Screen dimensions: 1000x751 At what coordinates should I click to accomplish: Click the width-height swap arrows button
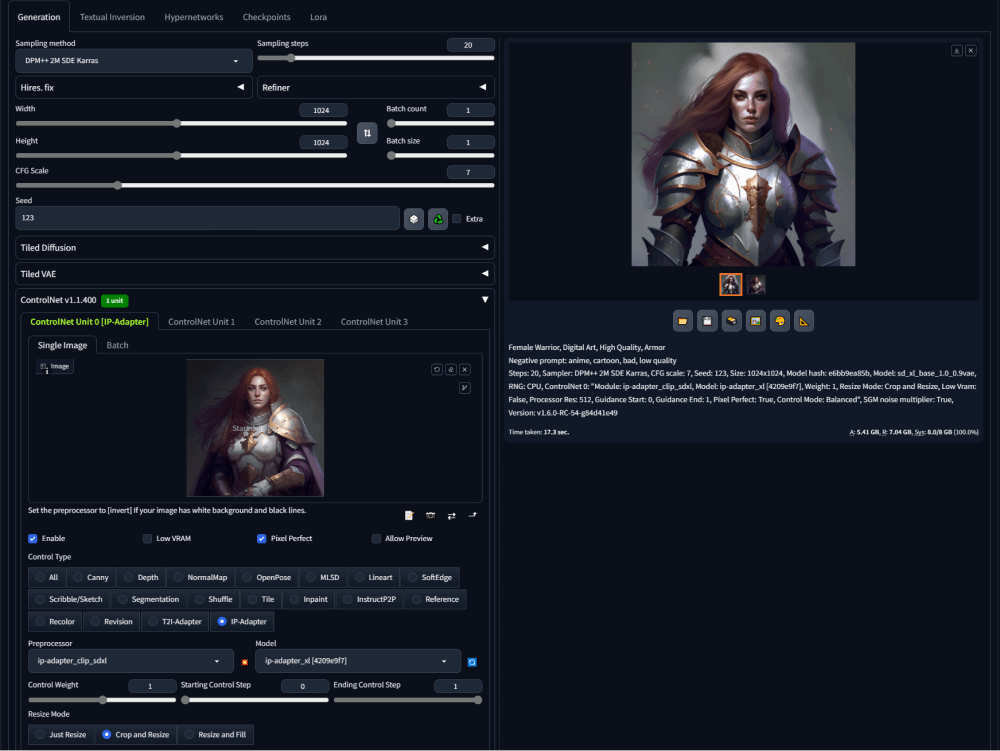tap(367, 132)
